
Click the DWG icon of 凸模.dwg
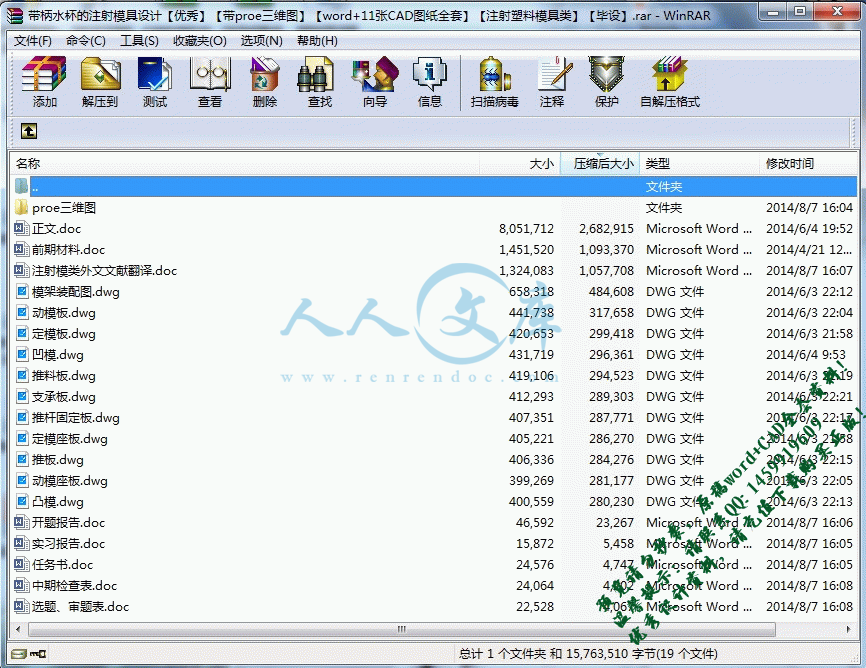(x=22, y=501)
